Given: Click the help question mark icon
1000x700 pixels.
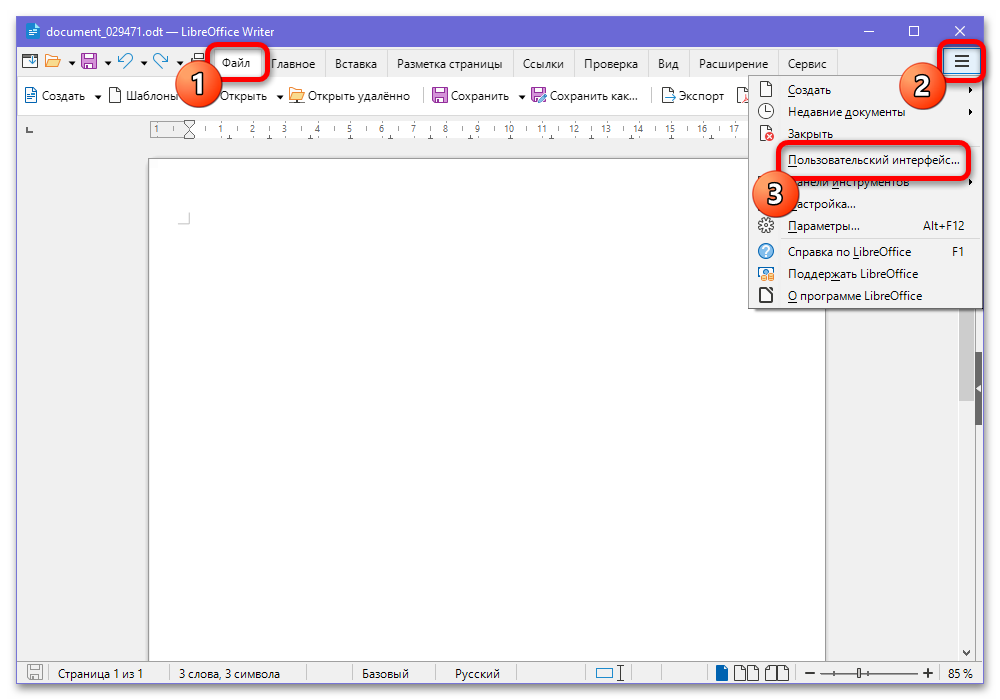Looking at the screenshot, I should (x=766, y=251).
